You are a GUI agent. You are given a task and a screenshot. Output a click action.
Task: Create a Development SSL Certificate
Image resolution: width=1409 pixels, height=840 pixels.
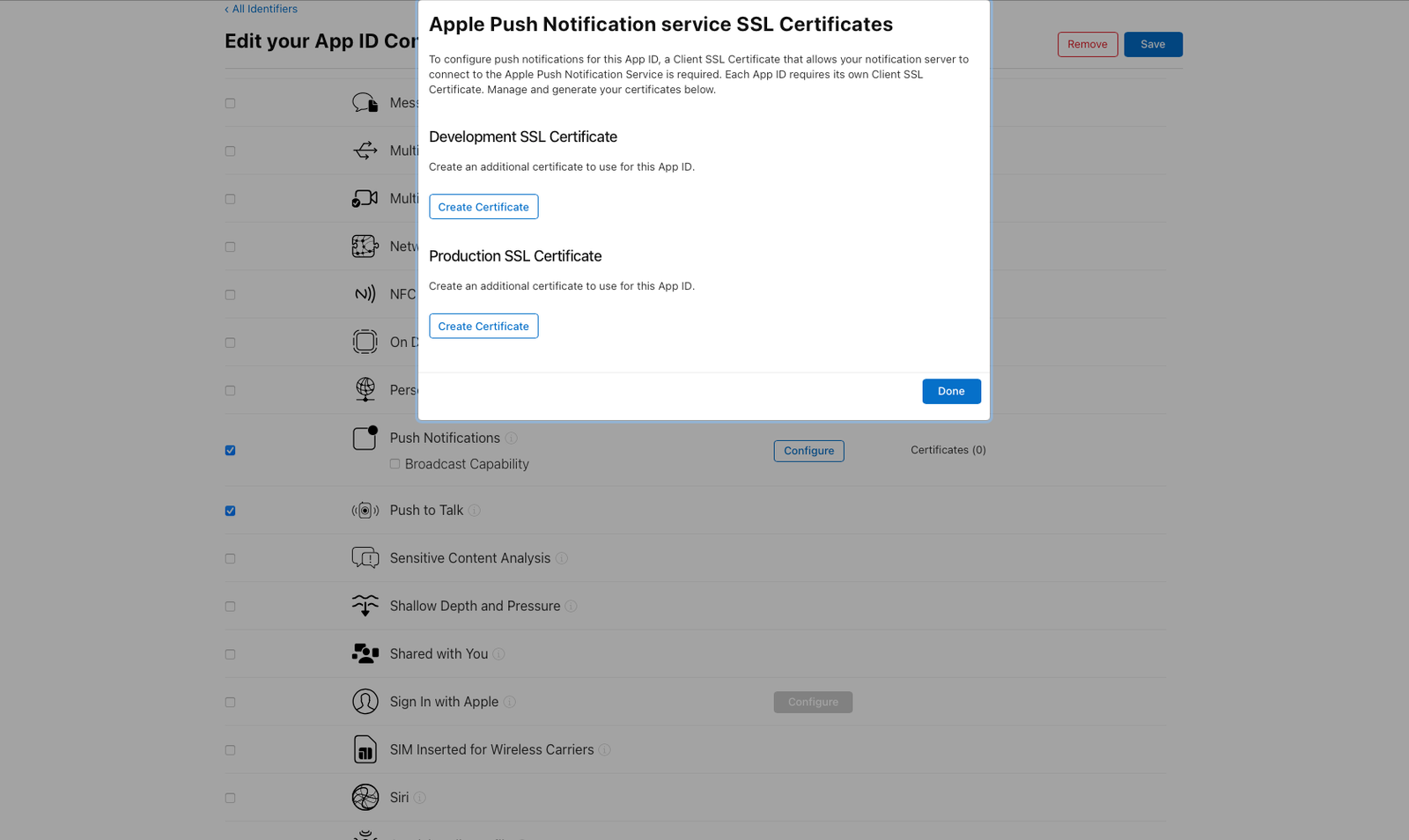[x=483, y=207]
